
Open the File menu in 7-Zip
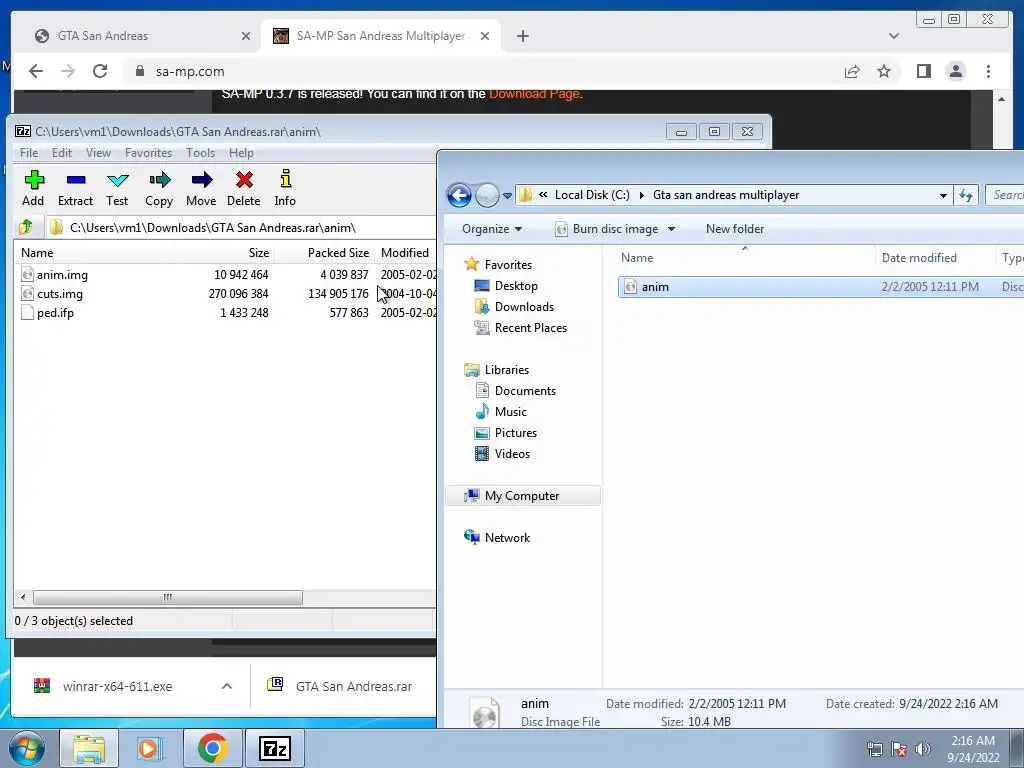pos(29,153)
